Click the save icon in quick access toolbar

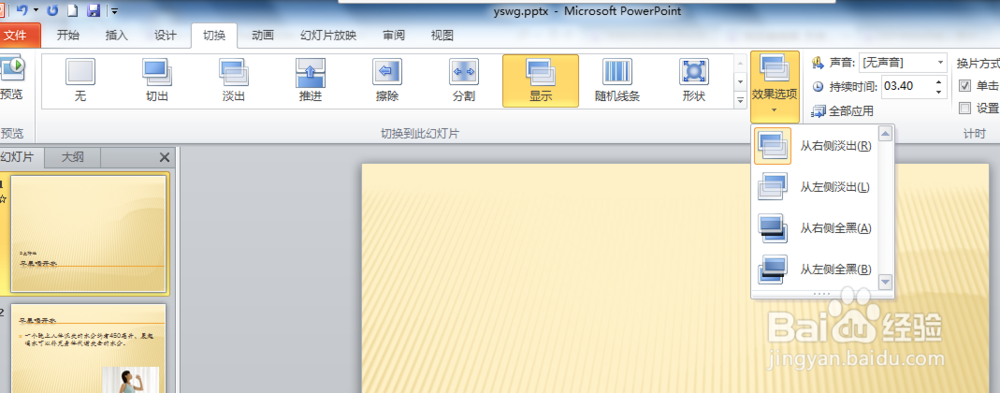(x=94, y=10)
